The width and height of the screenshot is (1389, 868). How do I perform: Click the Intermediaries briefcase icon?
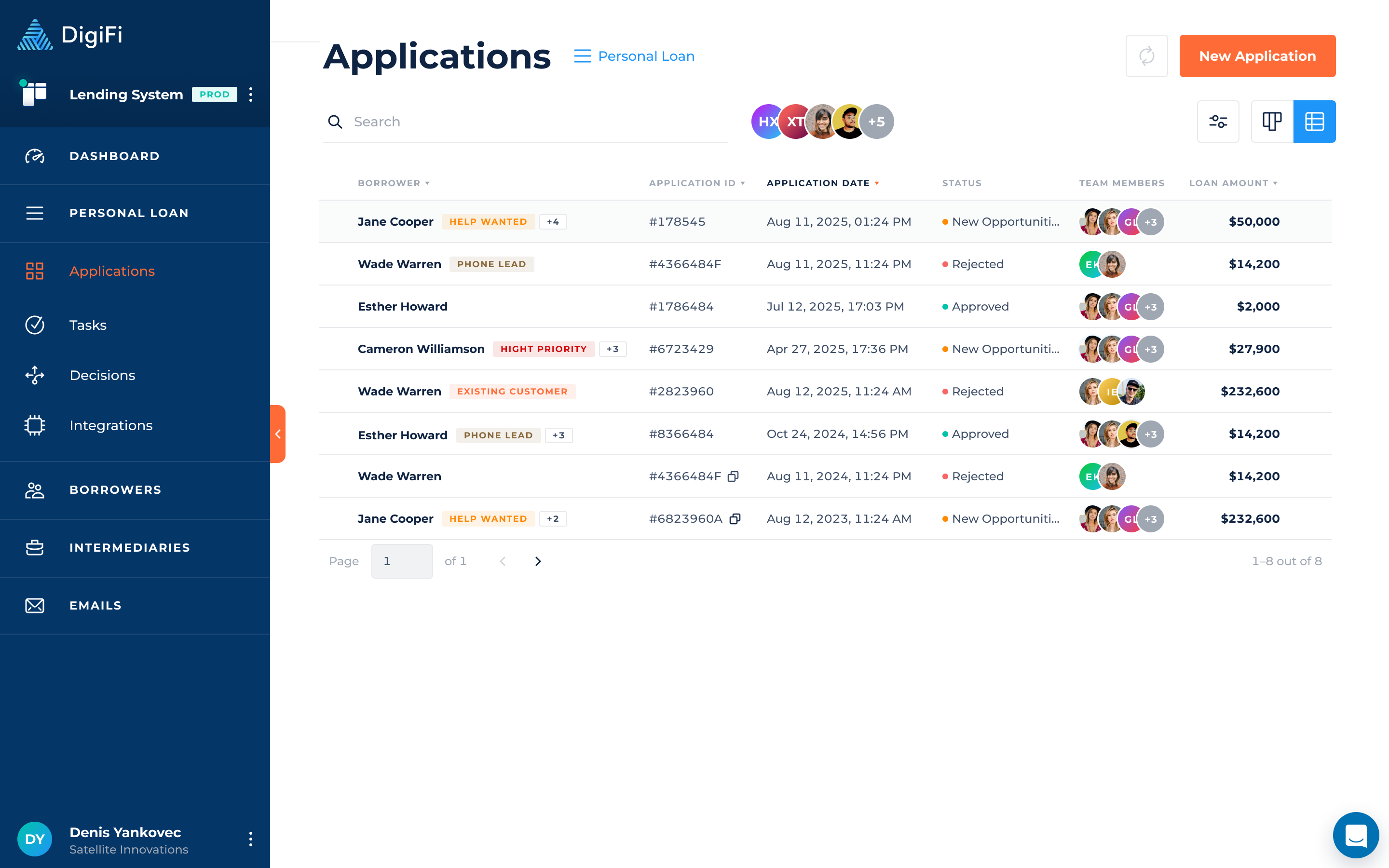coord(34,548)
